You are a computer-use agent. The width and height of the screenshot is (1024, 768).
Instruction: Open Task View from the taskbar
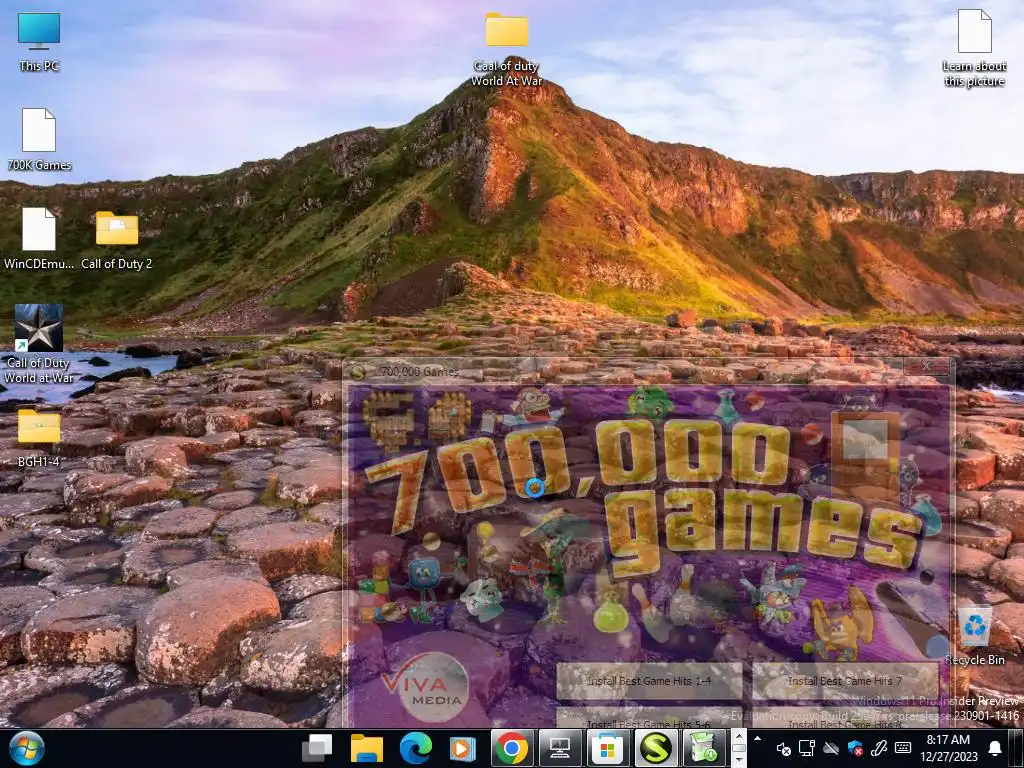tap(319, 748)
